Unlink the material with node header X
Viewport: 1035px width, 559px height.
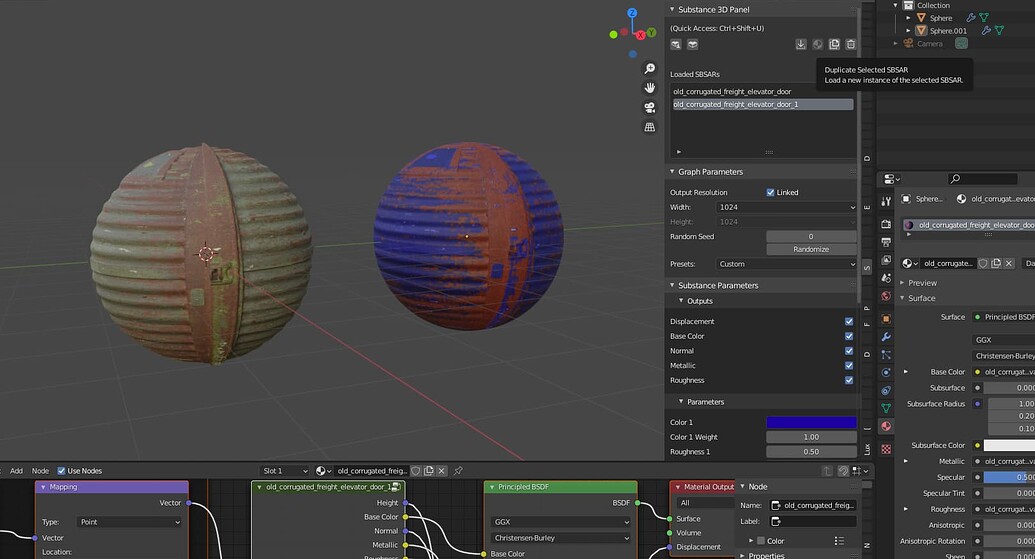(x=442, y=471)
